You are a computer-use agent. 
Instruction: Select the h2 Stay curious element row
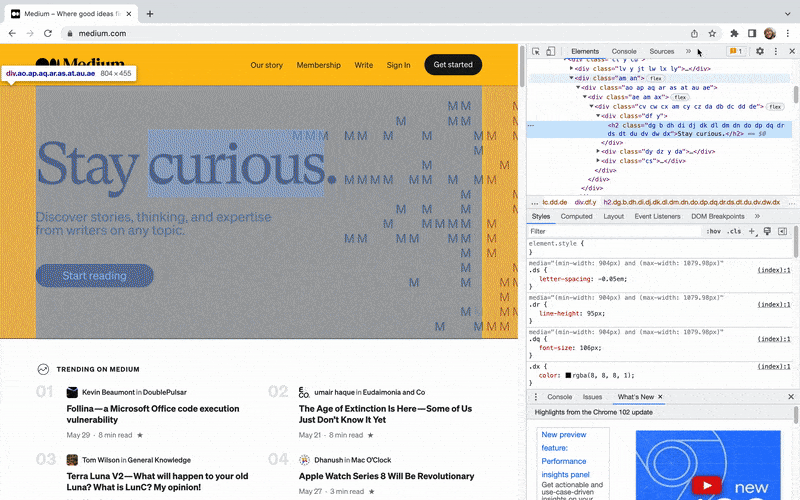[x=659, y=130]
